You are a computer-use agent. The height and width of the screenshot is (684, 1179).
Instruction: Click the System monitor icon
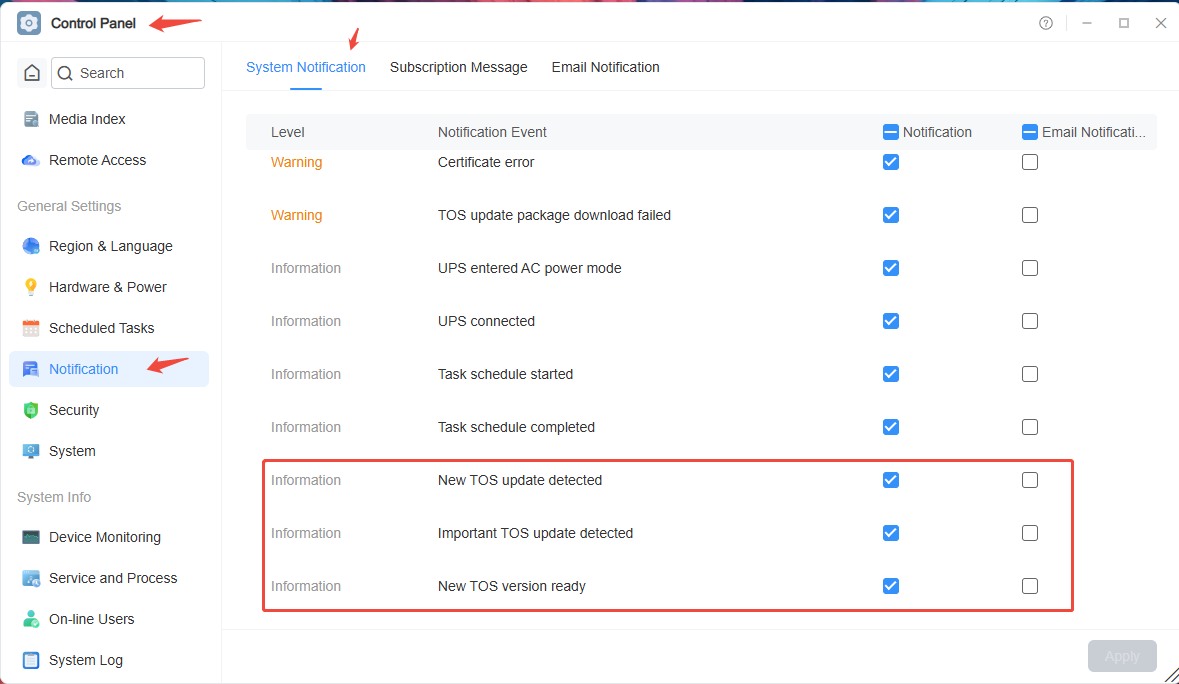tap(31, 451)
